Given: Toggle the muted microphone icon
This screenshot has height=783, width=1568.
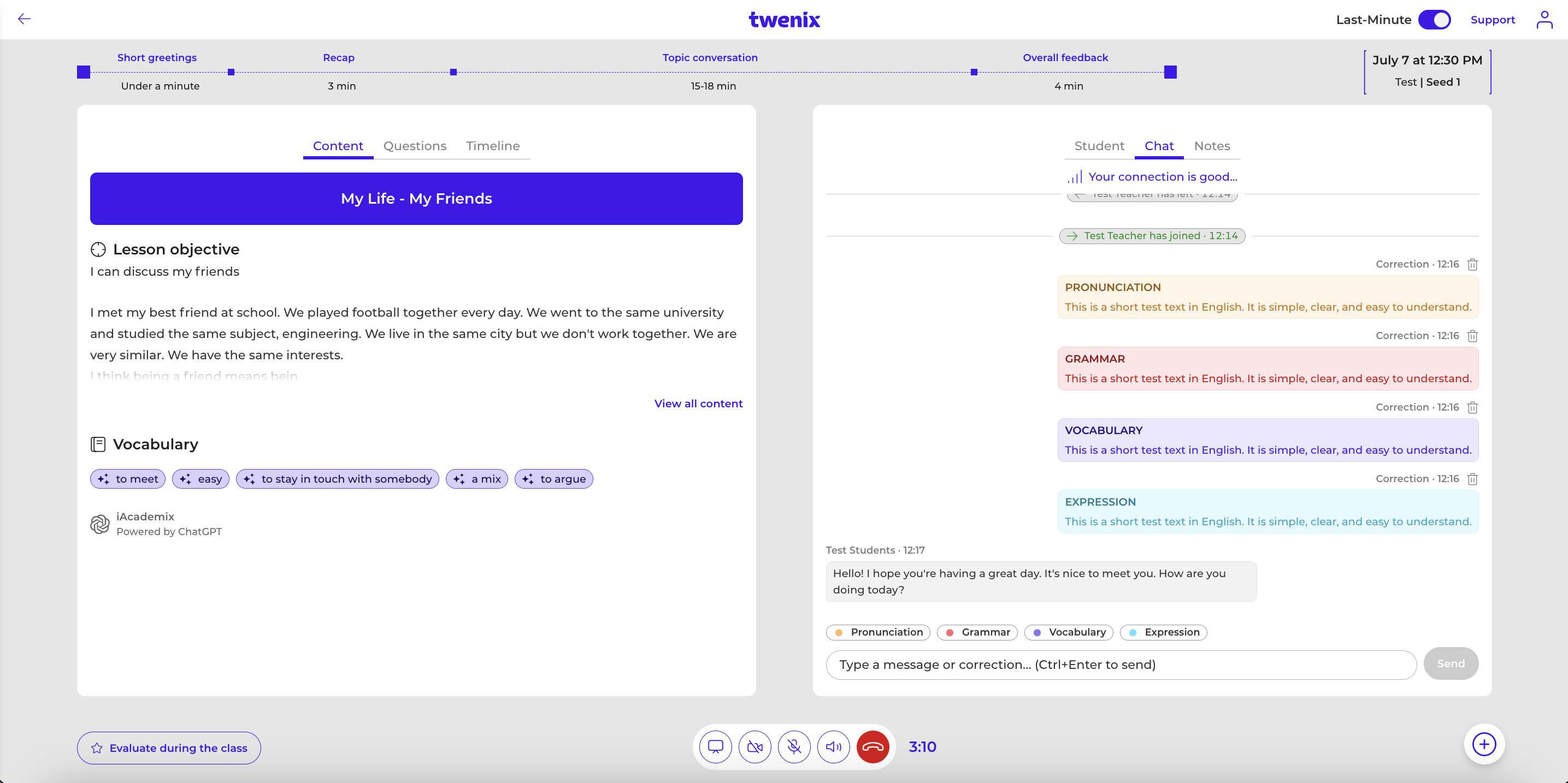Looking at the screenshot, I should (794, 746).
